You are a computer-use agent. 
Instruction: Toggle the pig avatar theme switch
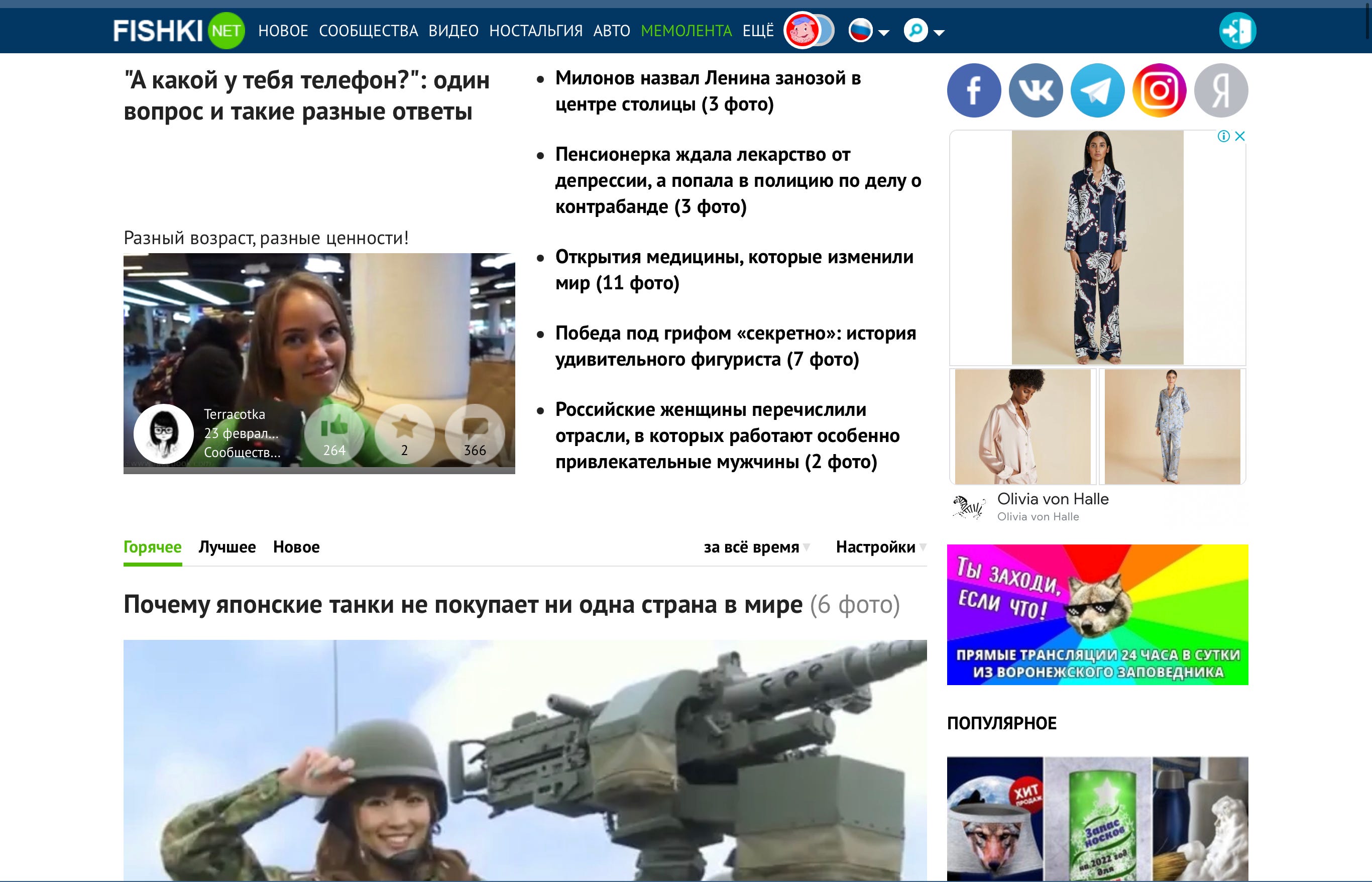point(809,30)
